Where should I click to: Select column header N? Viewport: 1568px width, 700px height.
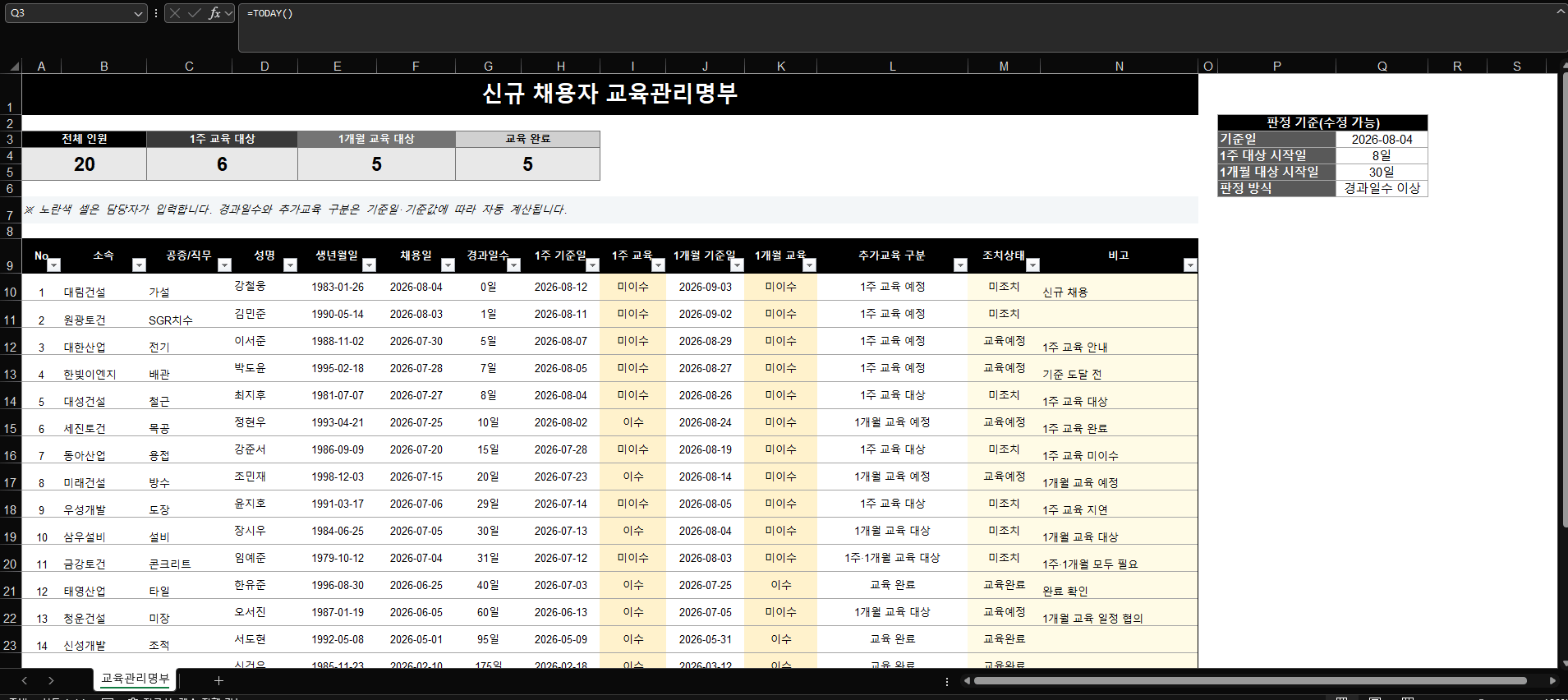(x=1120, y=66)
